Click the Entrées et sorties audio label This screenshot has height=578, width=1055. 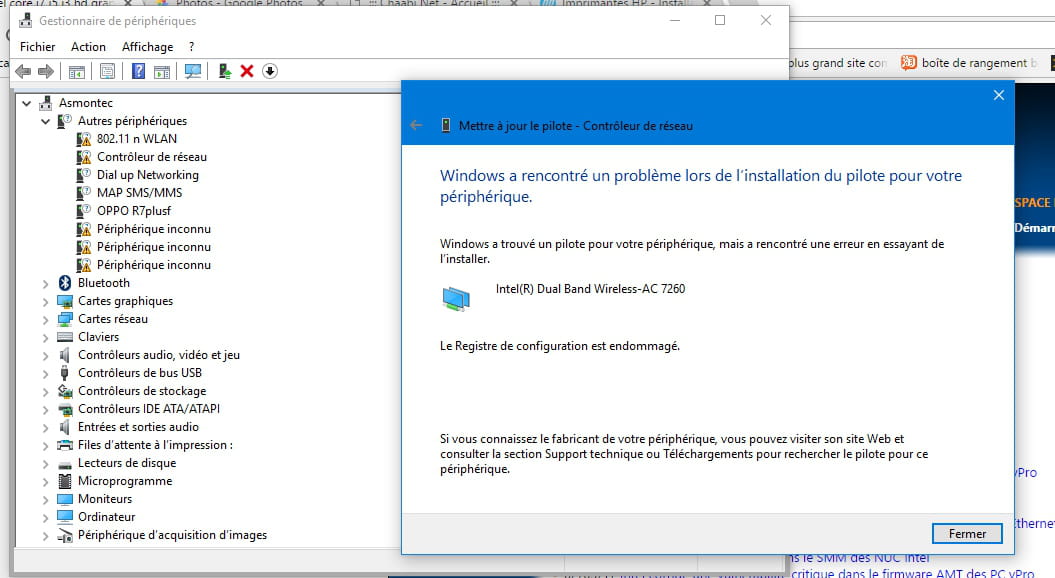[x=138, y=427]
